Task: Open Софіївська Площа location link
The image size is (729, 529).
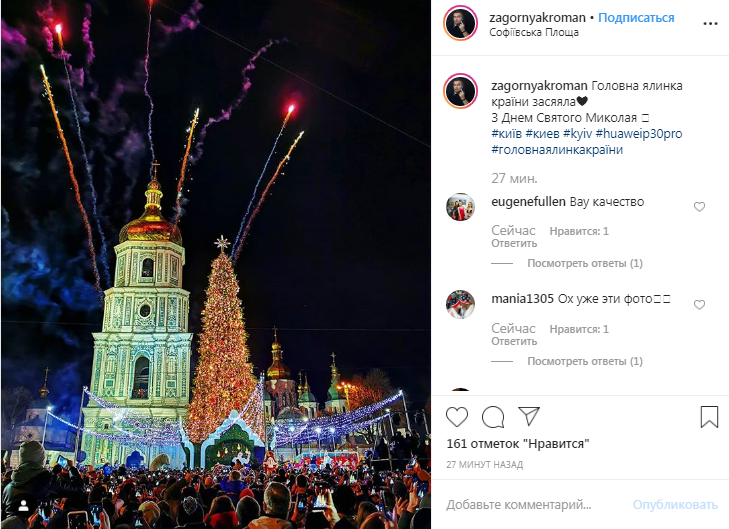Action: pyautogui.click(x=534, y=33)
